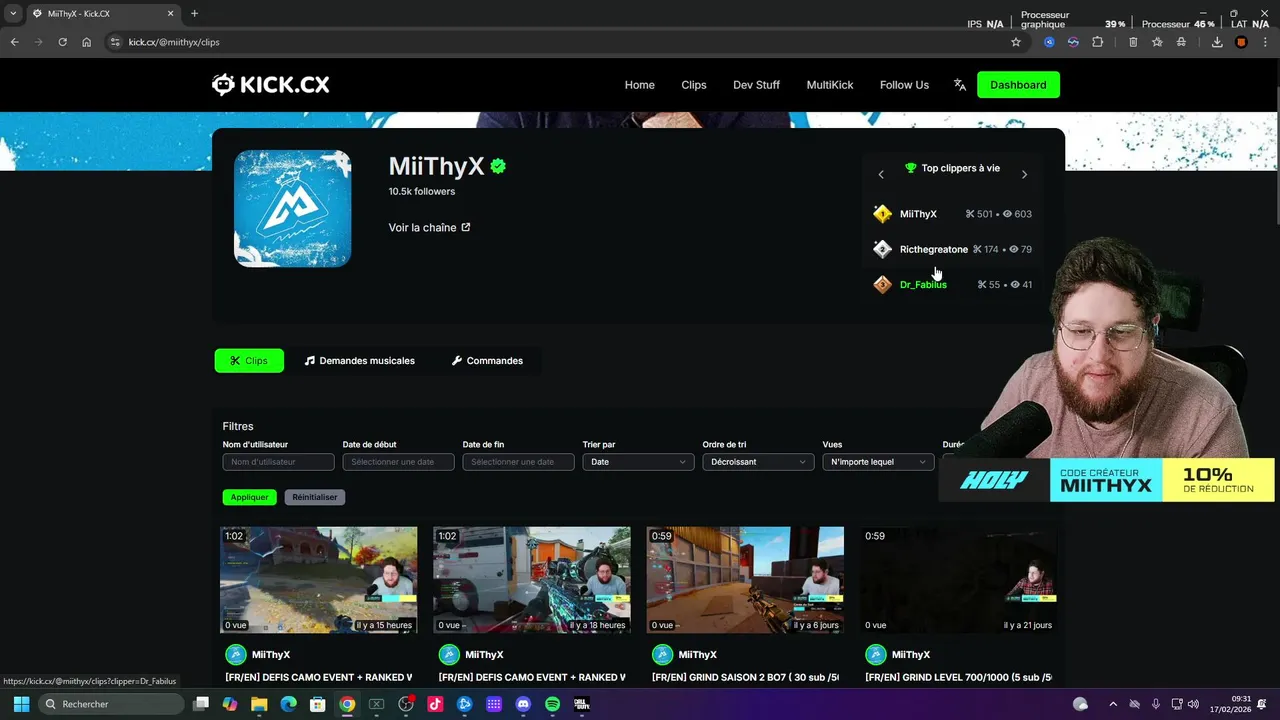Open Discord from the taskbar

523,704
